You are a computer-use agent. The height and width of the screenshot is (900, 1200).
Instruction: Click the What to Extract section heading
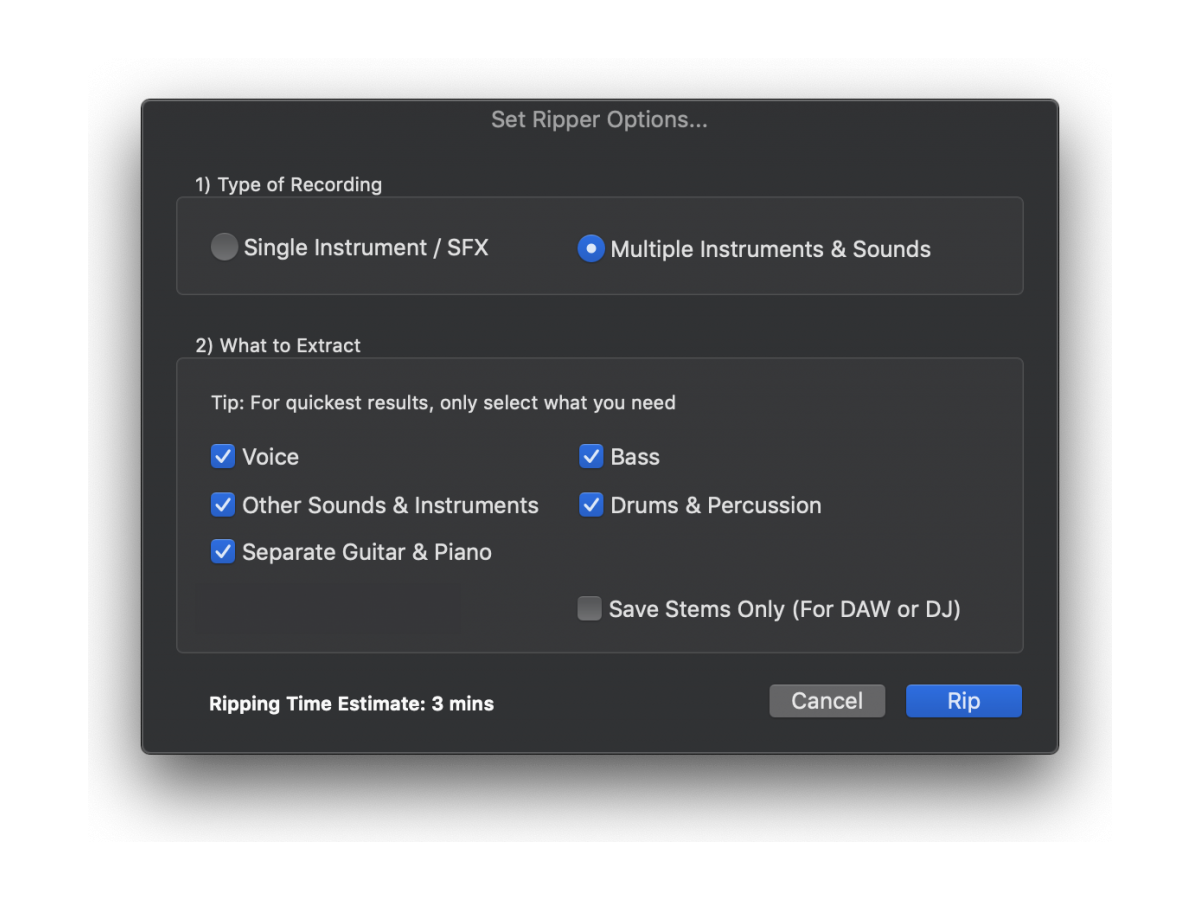278,346
